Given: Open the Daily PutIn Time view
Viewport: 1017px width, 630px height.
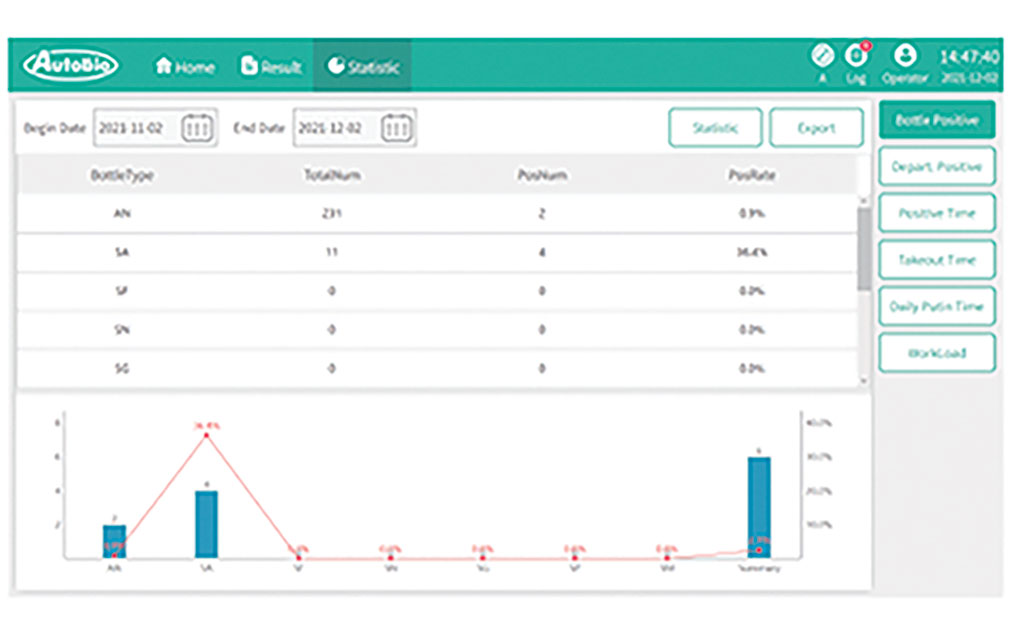Looking at the screenshot, I should [x=937, y=306].
